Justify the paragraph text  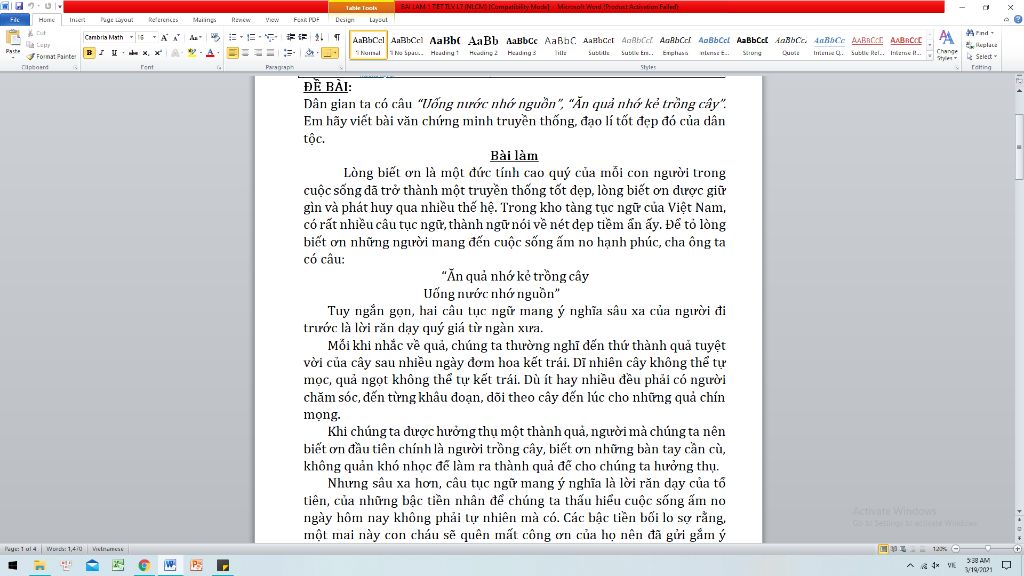270,53
